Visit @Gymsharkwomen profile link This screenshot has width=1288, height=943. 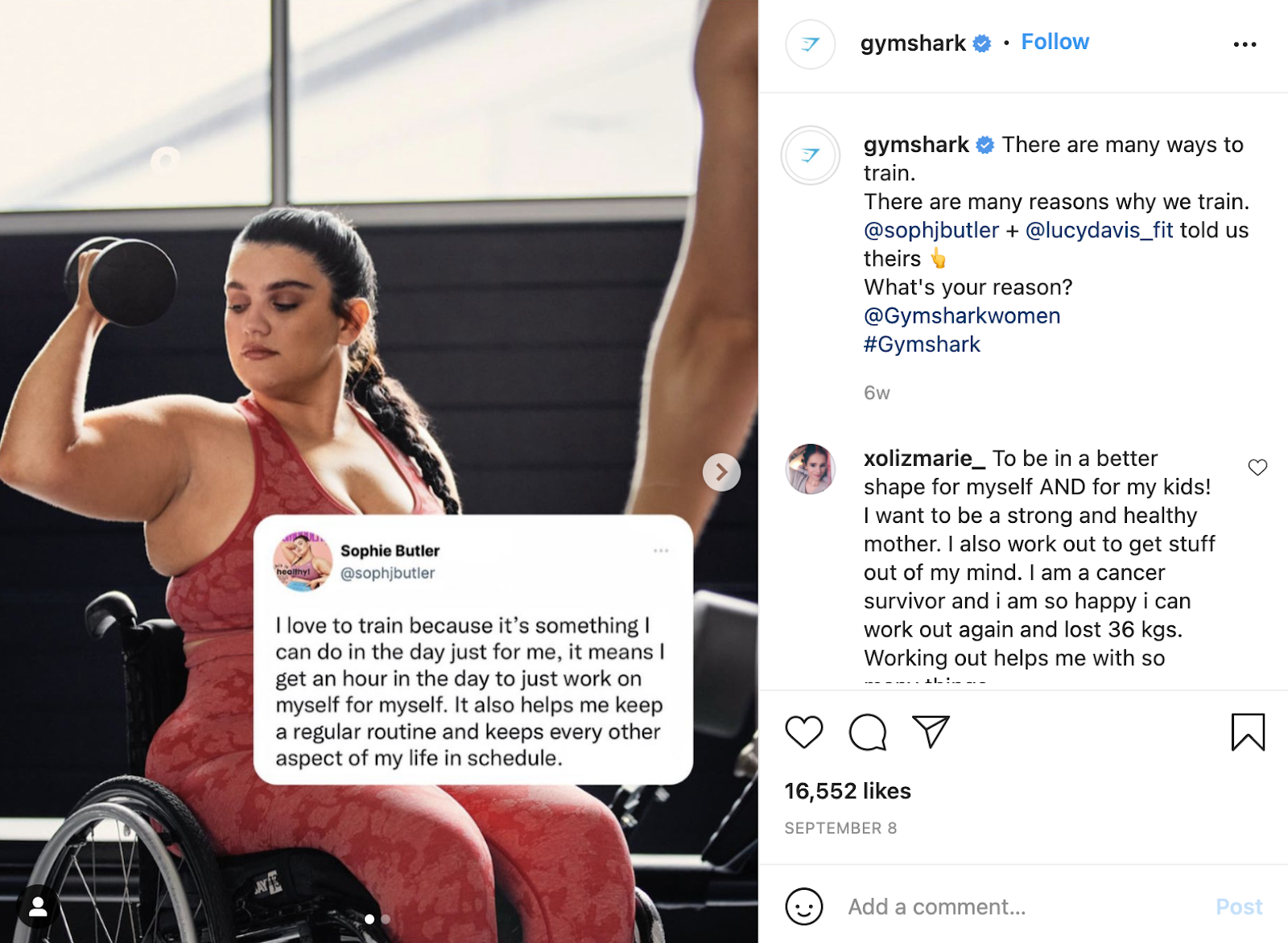(962, 315)
